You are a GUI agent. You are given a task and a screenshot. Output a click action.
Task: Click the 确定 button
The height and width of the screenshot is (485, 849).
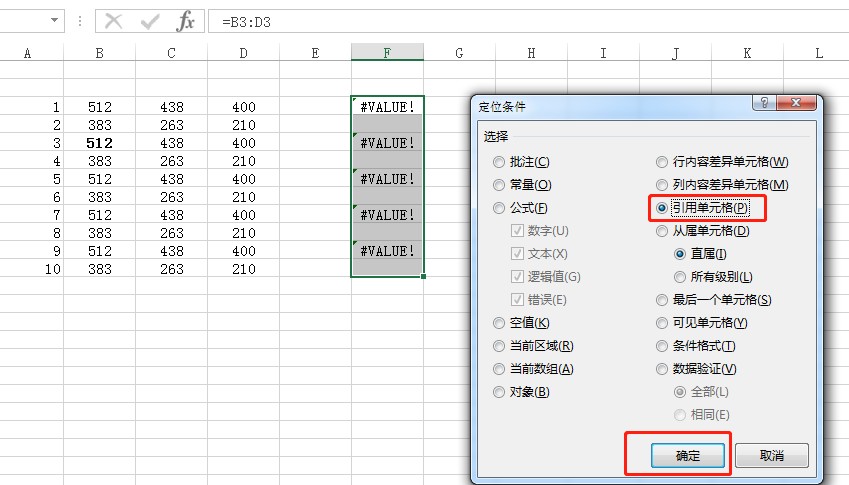pos(688,456)
